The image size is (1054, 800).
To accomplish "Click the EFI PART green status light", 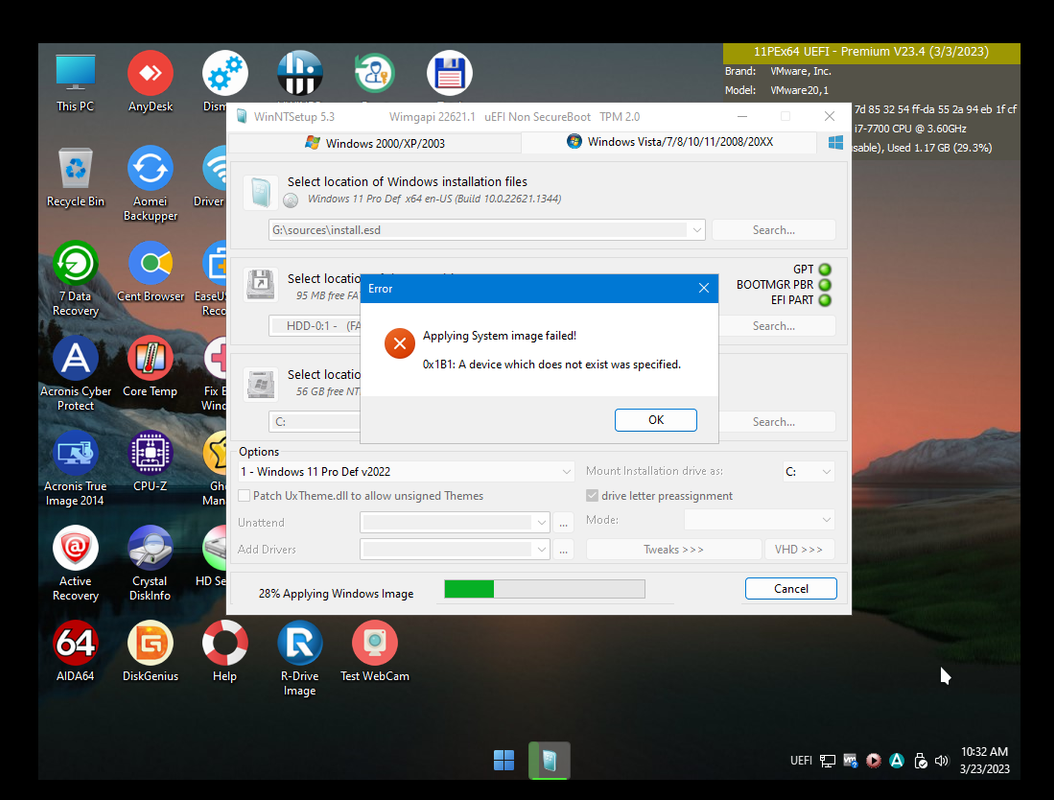I will [x=825, y=301].
